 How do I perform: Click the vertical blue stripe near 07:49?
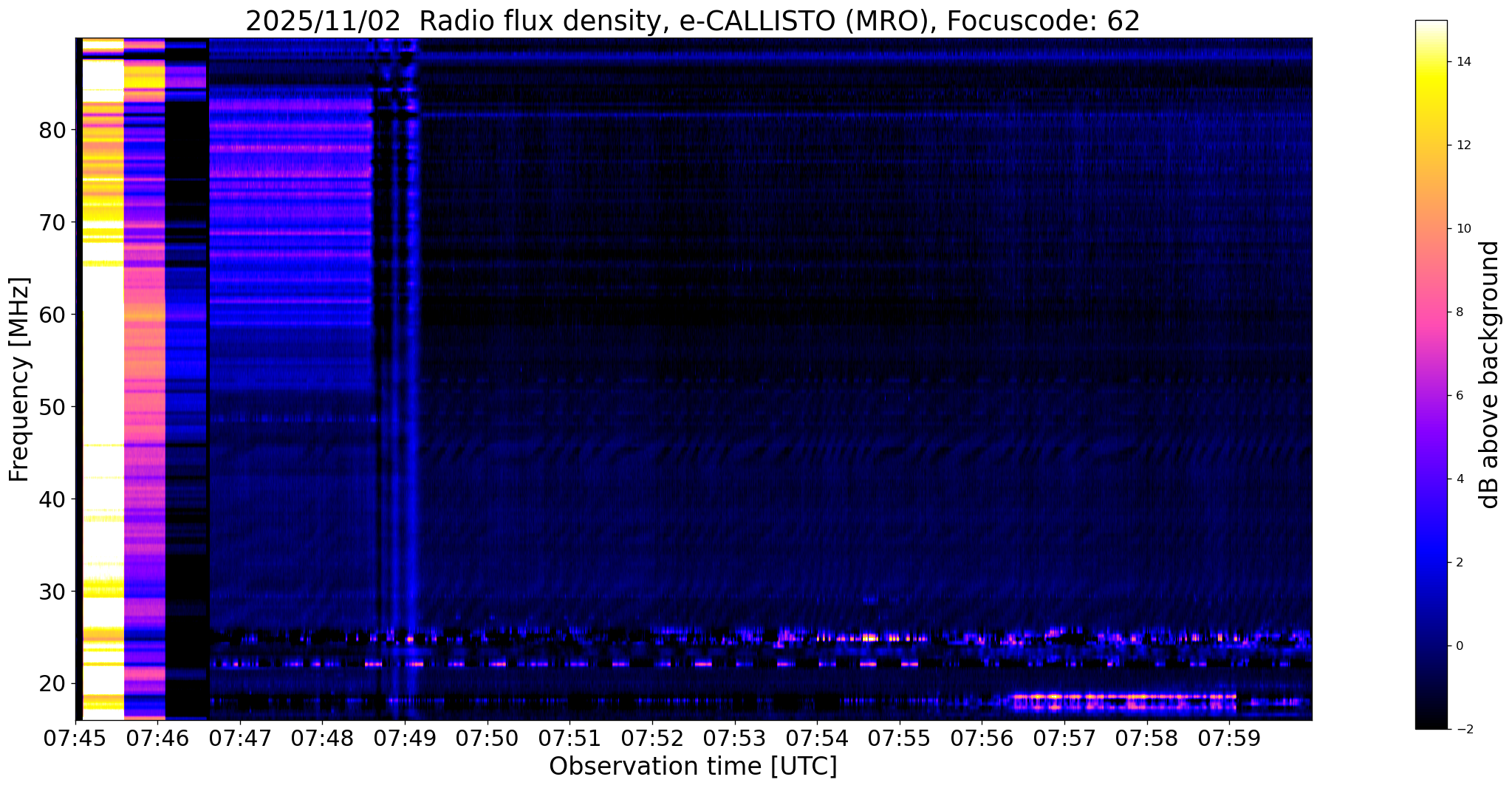[x=412, y=379]
